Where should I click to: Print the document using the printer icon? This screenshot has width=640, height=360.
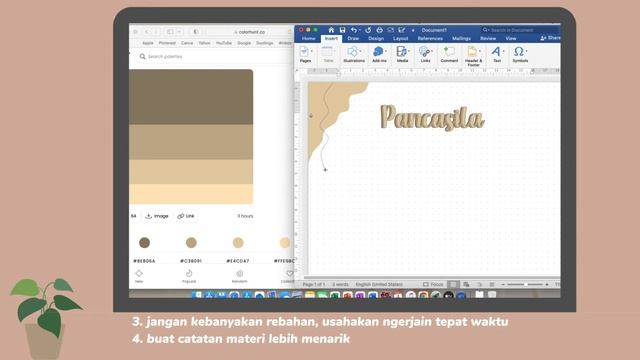point(379,30)
